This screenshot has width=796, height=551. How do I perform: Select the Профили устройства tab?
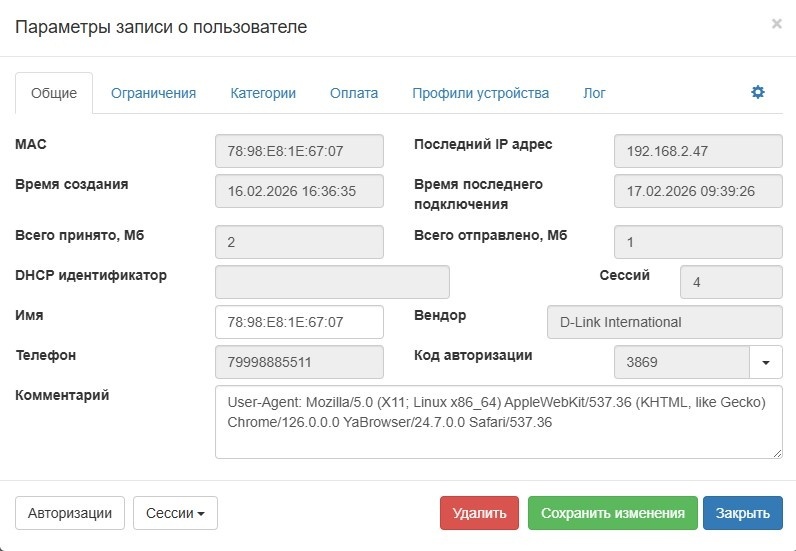coord(480,93)
